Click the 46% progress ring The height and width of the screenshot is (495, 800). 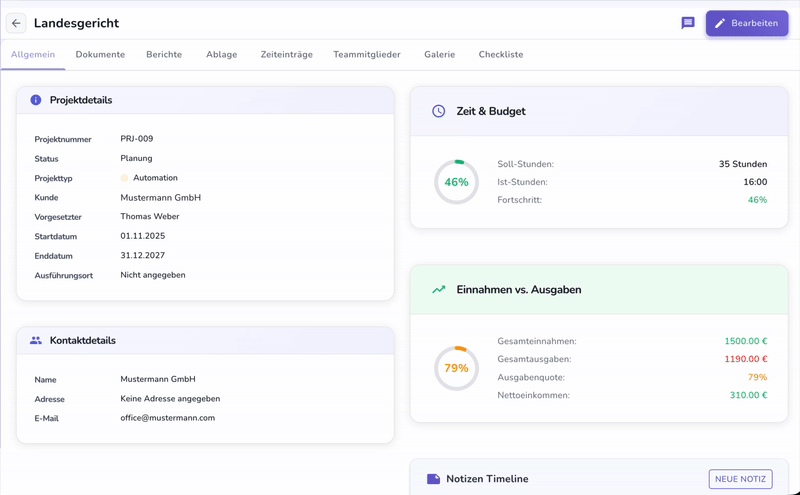[456, 182]
